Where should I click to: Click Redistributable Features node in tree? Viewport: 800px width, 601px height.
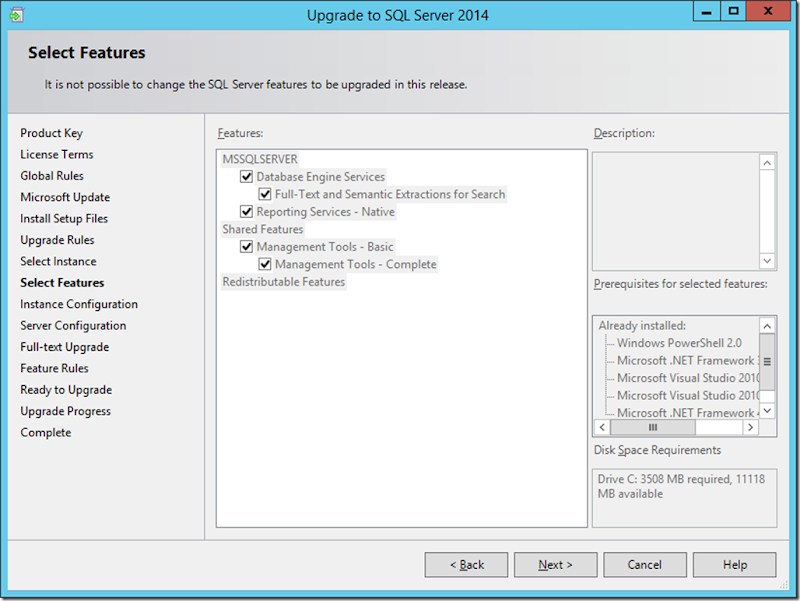pos(284,282)
